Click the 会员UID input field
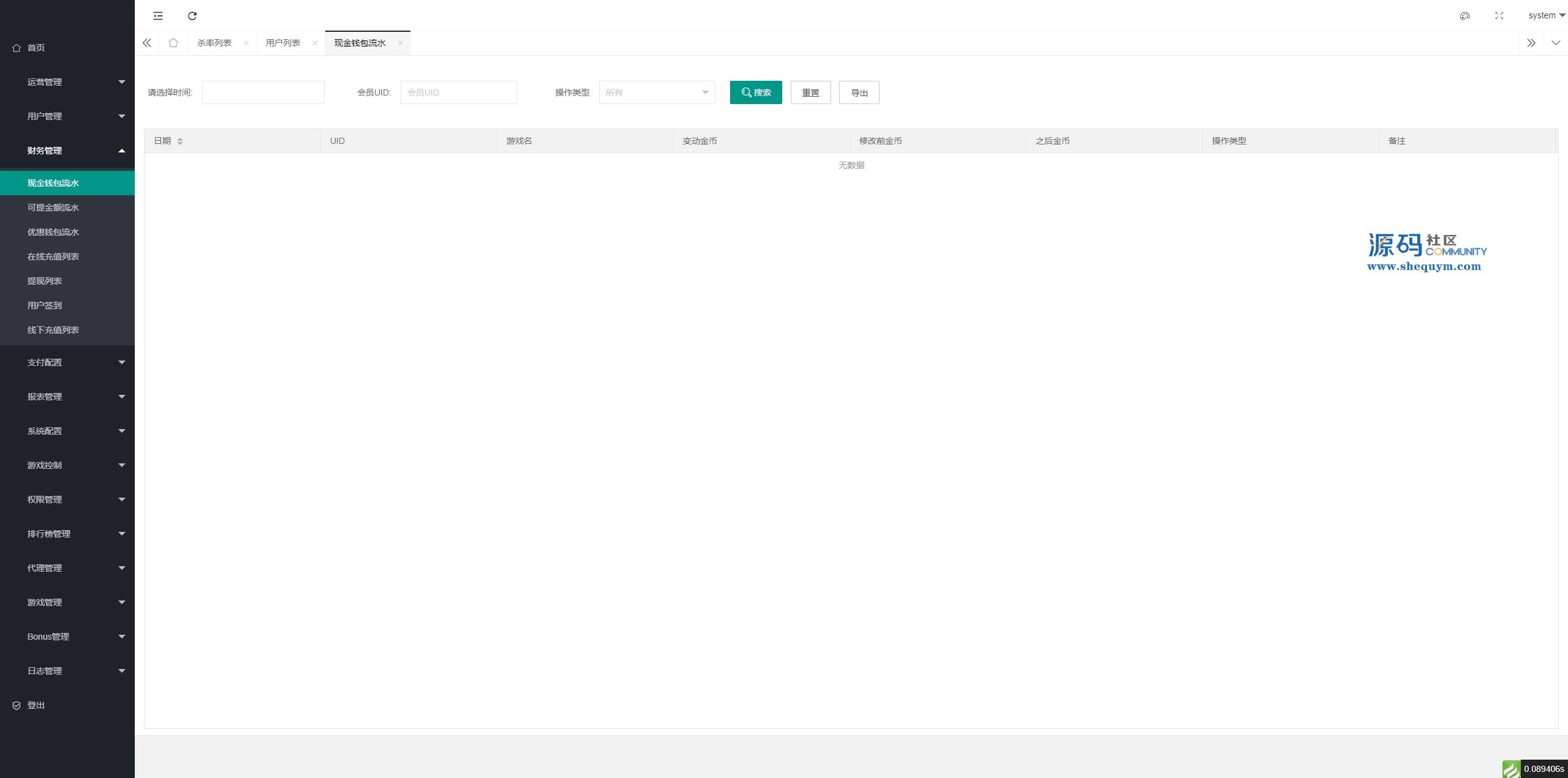Viewport: 1568px width, 778px height. [x=458, y=92]
